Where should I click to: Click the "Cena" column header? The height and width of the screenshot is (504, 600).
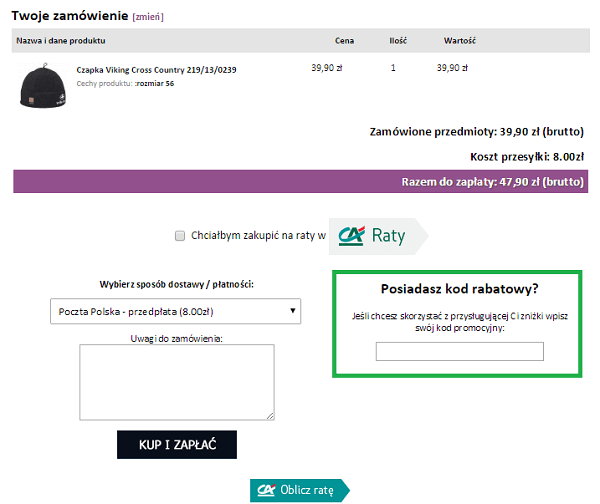[x=346, y=41]
